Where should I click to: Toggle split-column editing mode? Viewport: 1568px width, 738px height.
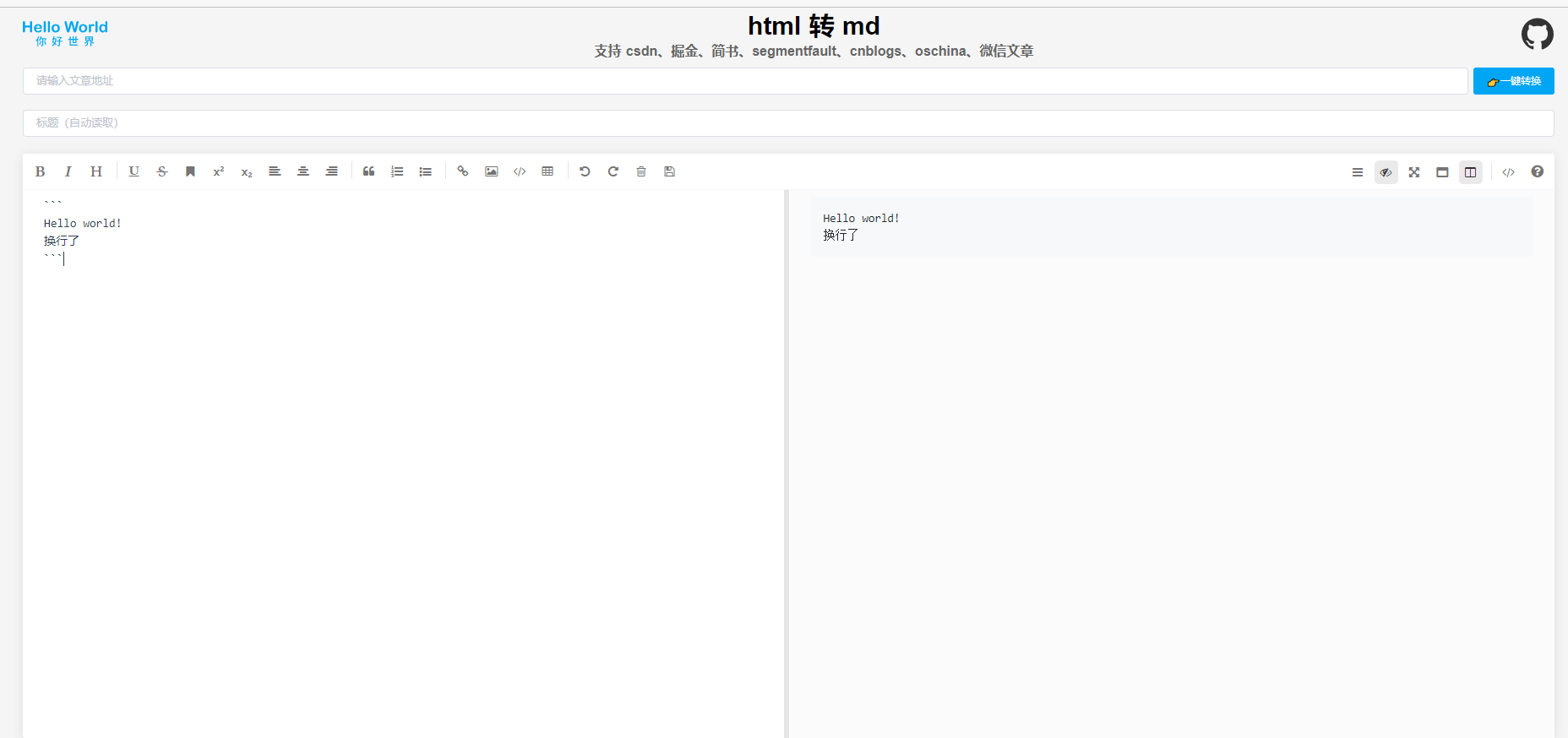point(1471,172)
